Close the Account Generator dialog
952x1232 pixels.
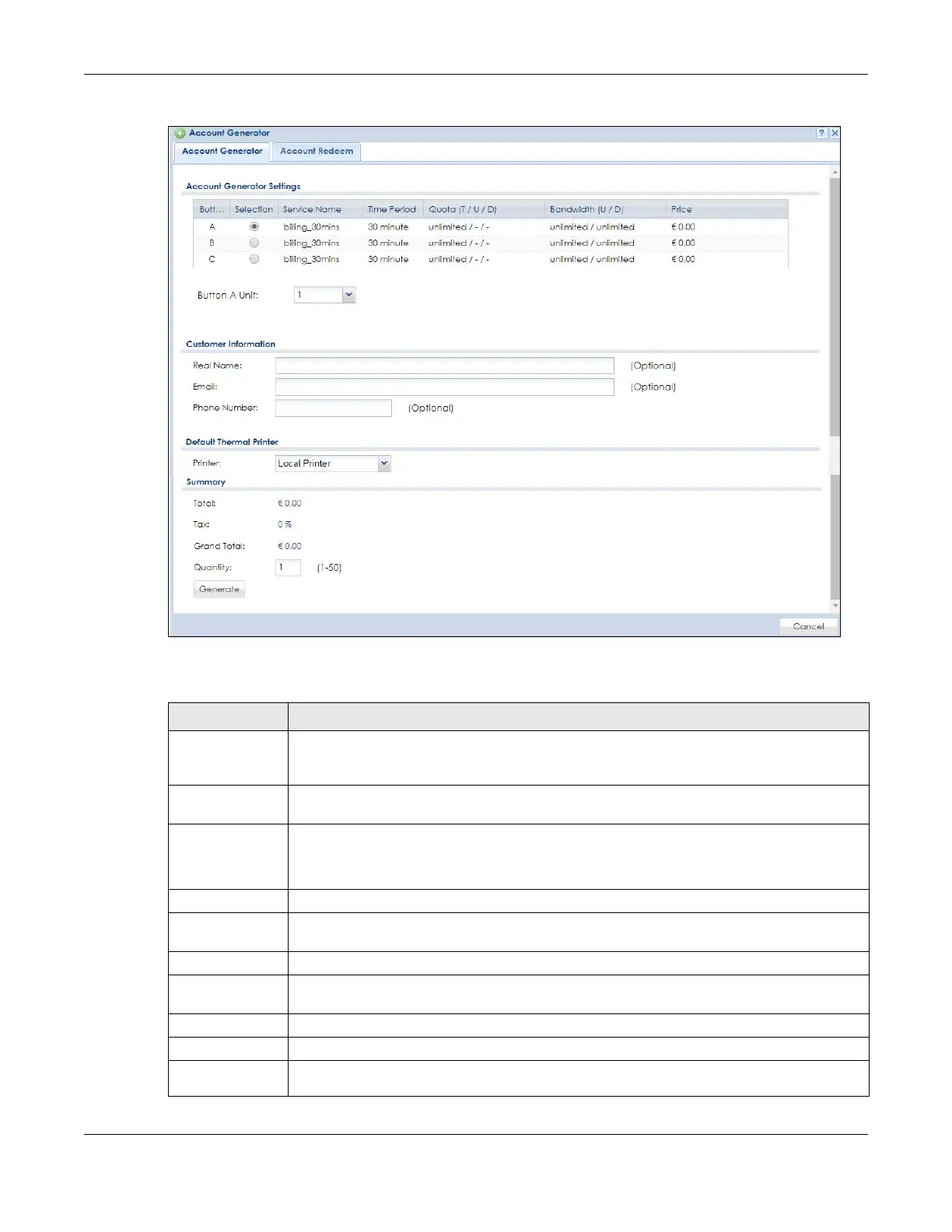835,134
